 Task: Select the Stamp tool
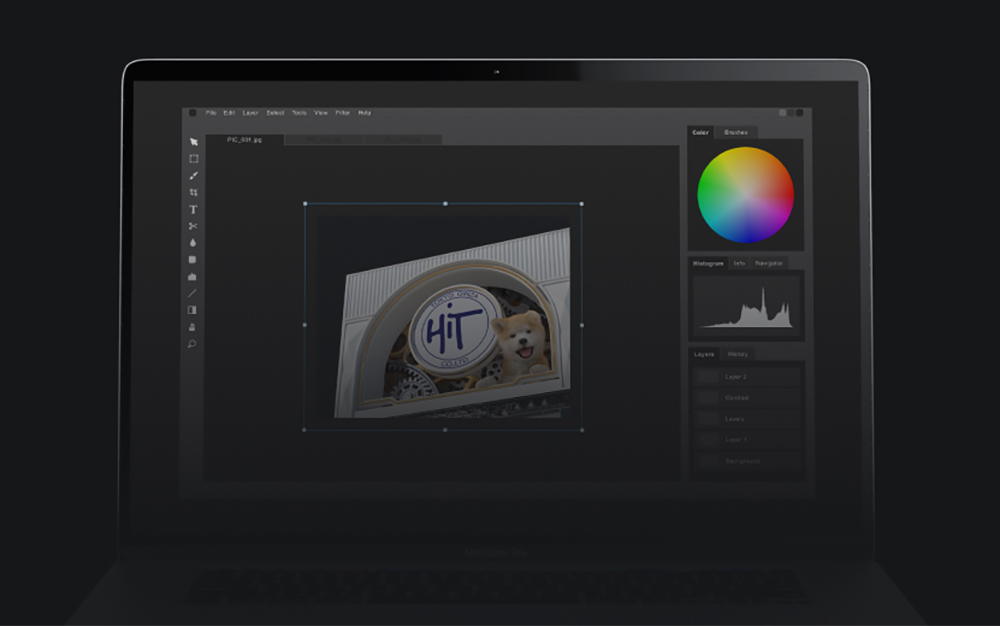192,327
